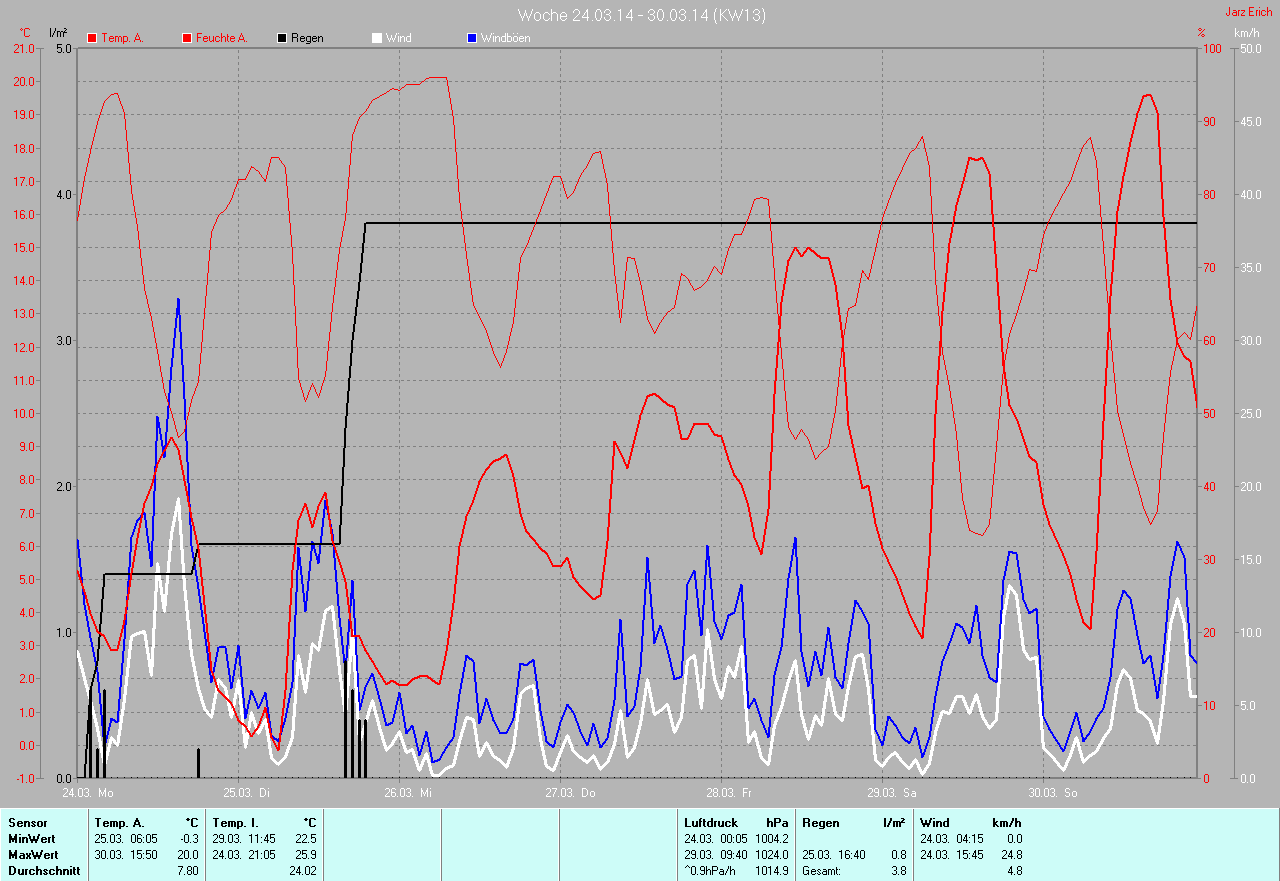The height and width of the screenshot is (881, 1280).
Task: Click the blue Windböen legend square
Action: point(472,38)
